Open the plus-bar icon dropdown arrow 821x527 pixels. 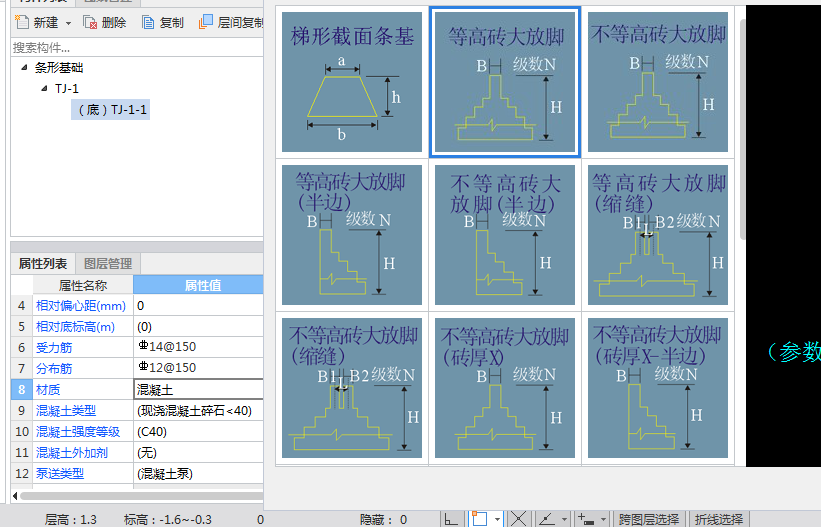[x=604, y=520]
